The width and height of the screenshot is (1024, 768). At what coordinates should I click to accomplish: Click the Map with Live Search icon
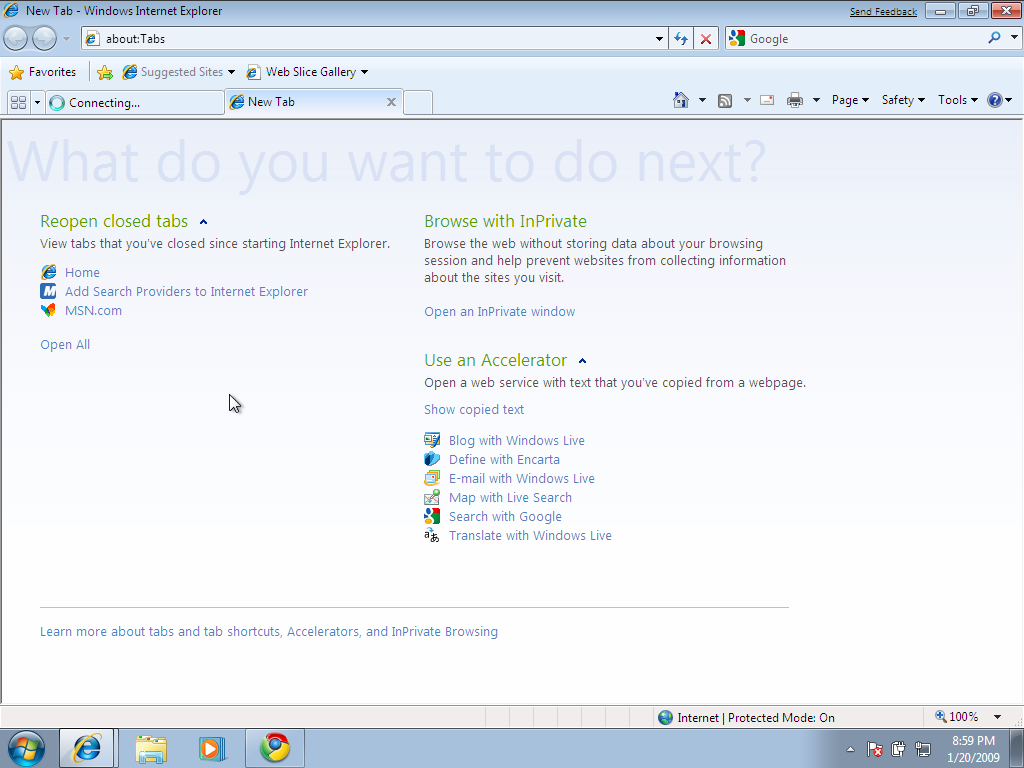[432, 497]
